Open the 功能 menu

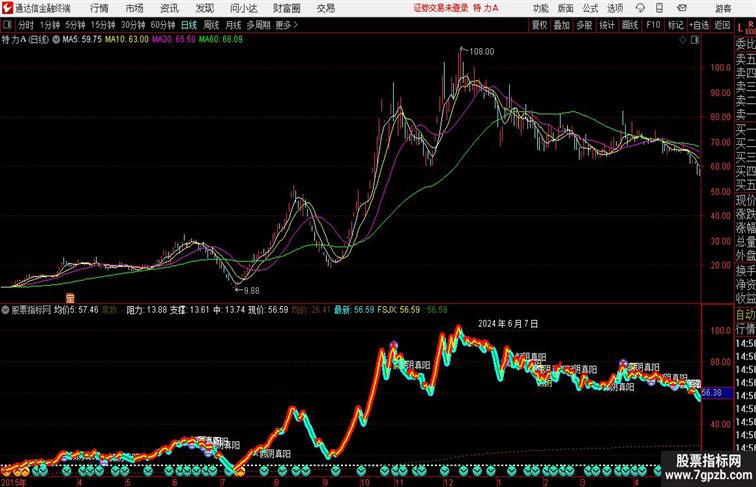click(x=540, y=8)
